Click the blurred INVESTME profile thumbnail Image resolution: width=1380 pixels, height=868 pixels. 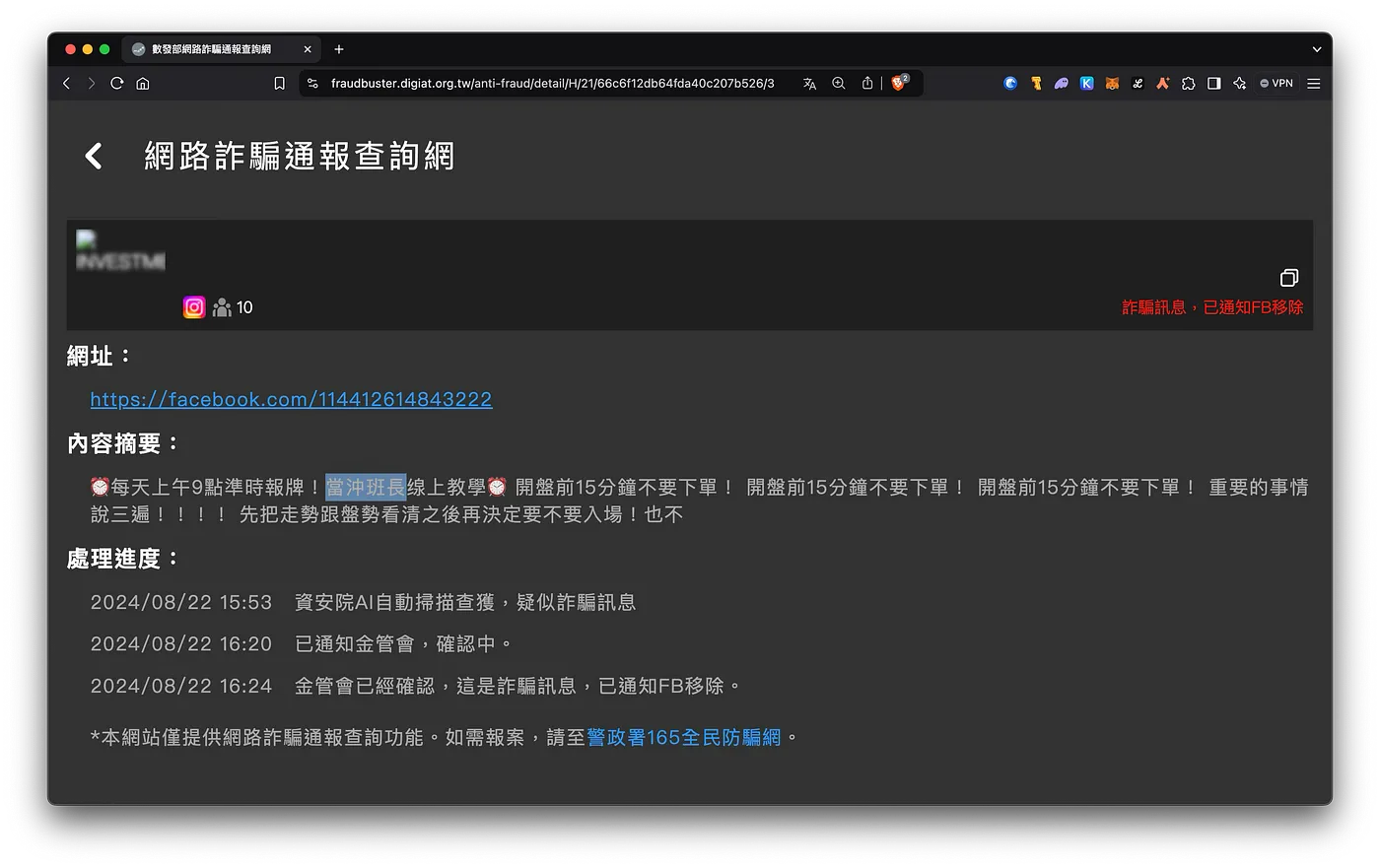tap(120, 250)
